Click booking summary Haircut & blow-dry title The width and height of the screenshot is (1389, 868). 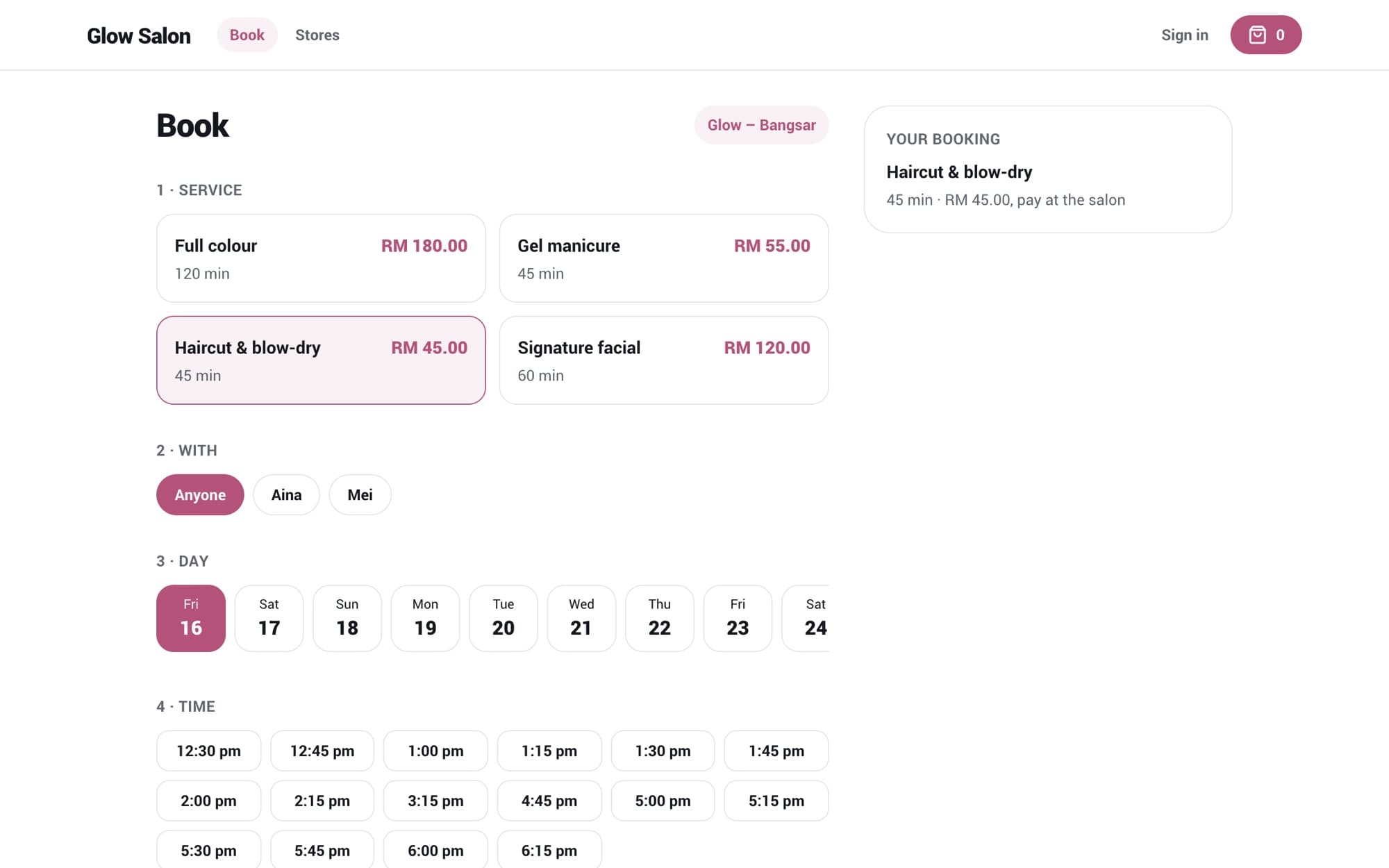coord(959,172)
